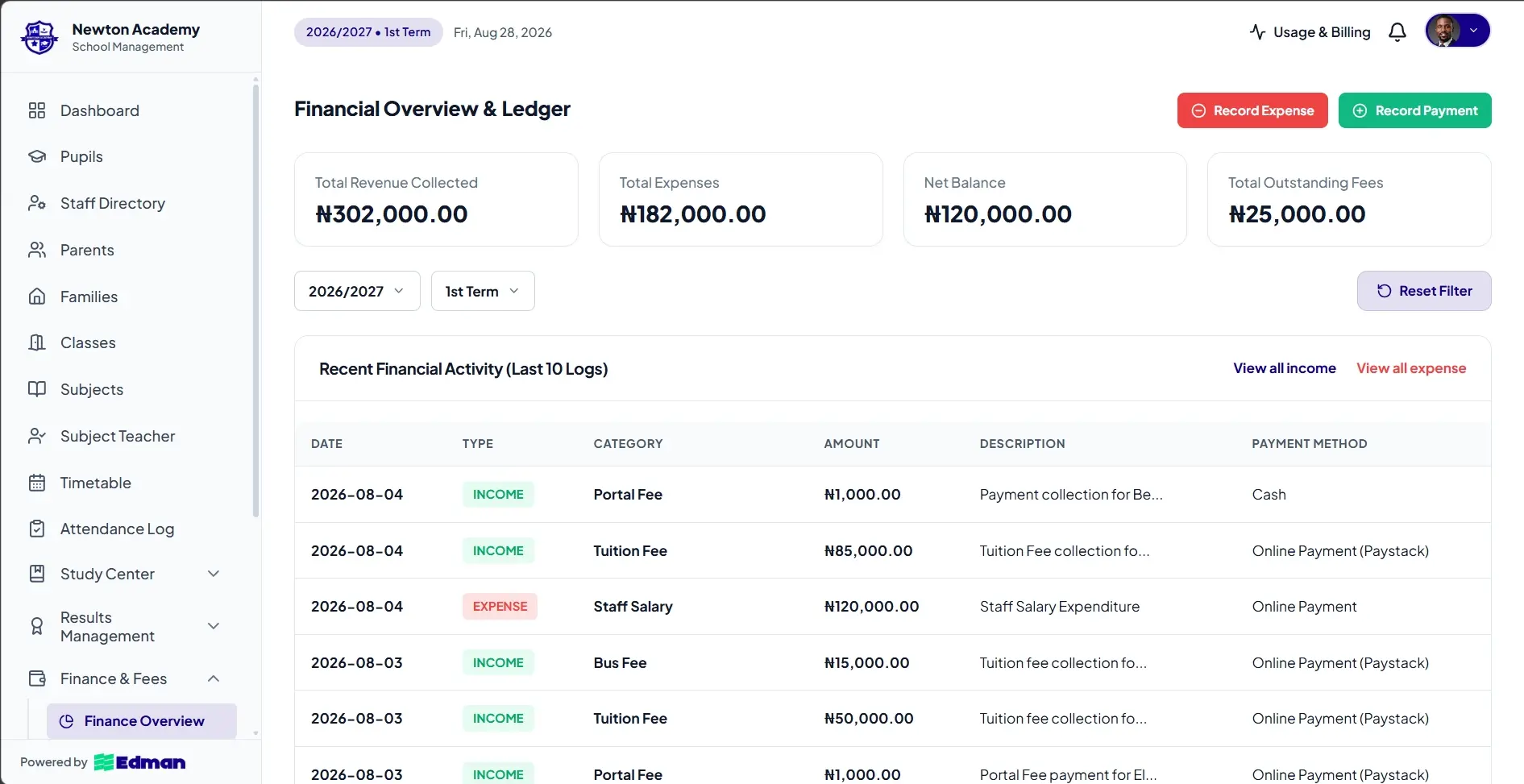Click the Pupils graduation cap icon

click(x=37, y=156)
